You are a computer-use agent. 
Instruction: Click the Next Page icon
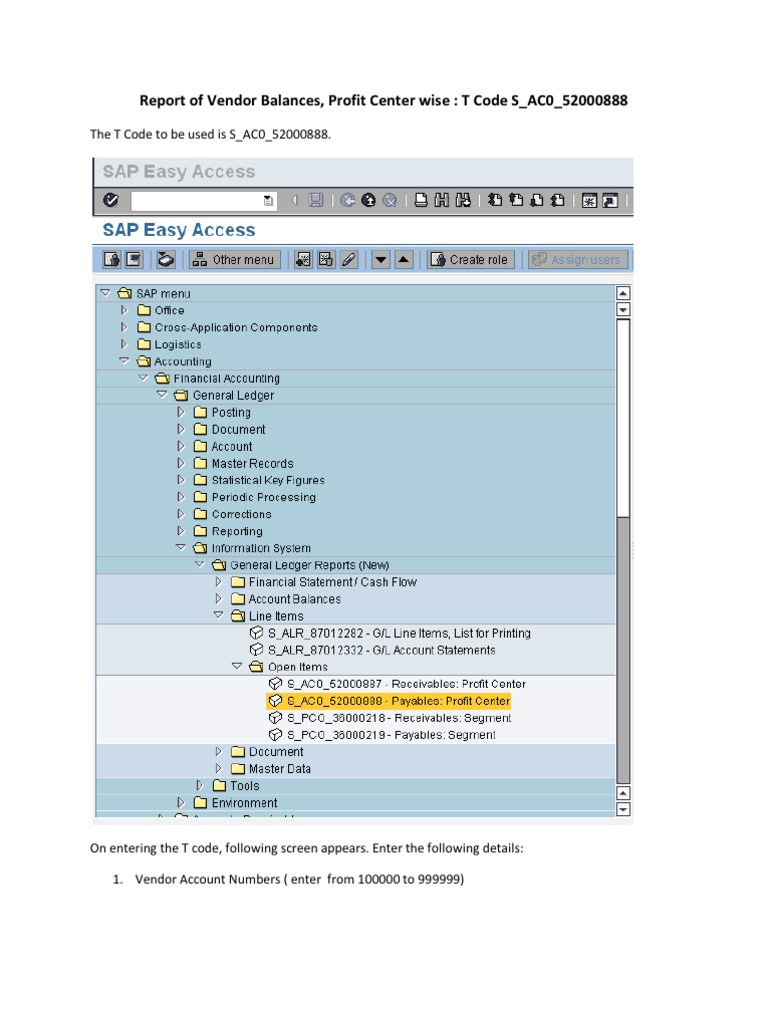coord(537,200)
